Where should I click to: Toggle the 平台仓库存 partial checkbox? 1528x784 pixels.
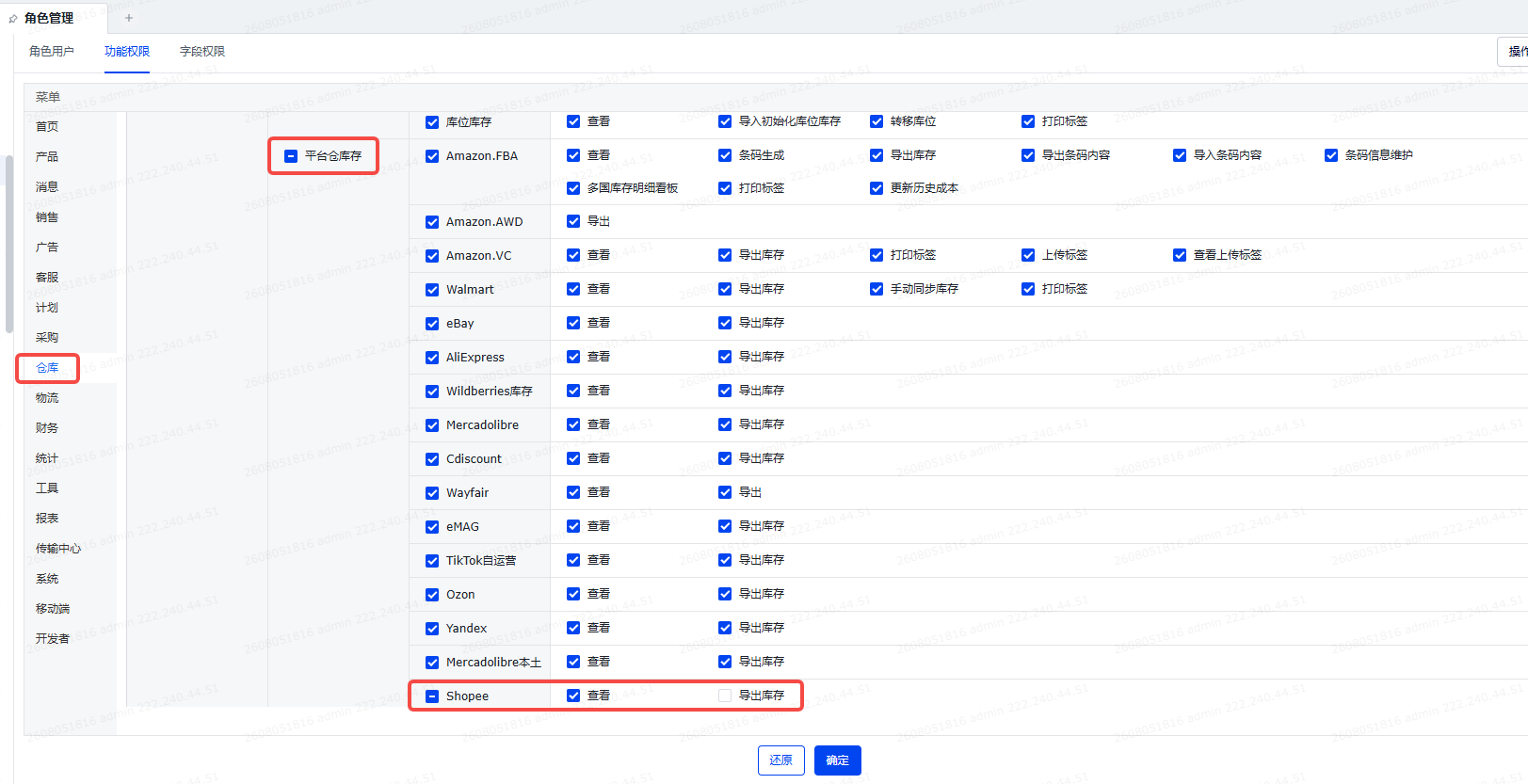(x=291, y=156)
